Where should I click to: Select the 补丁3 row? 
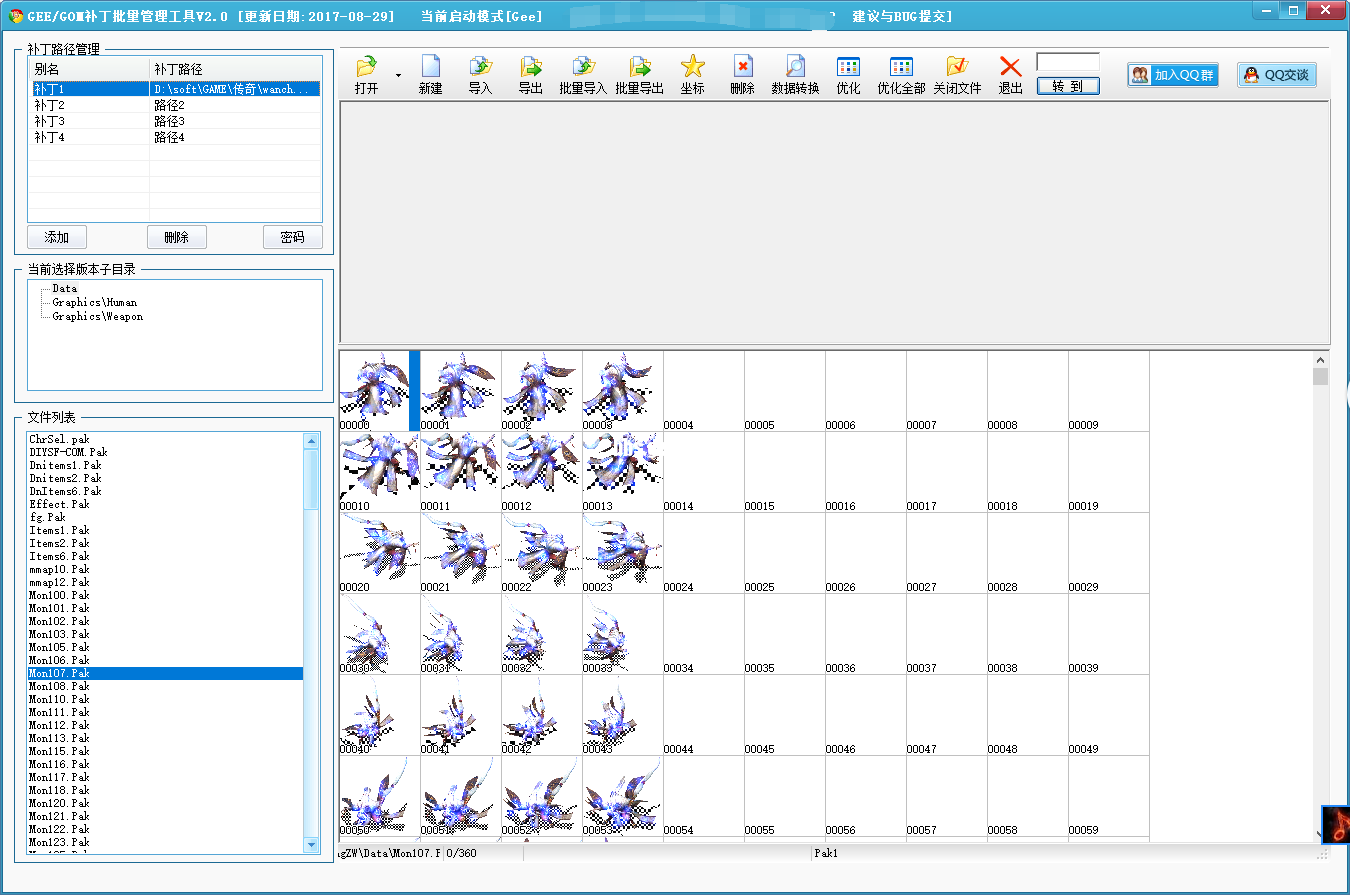pyautogui.click(x=175, y=121)
